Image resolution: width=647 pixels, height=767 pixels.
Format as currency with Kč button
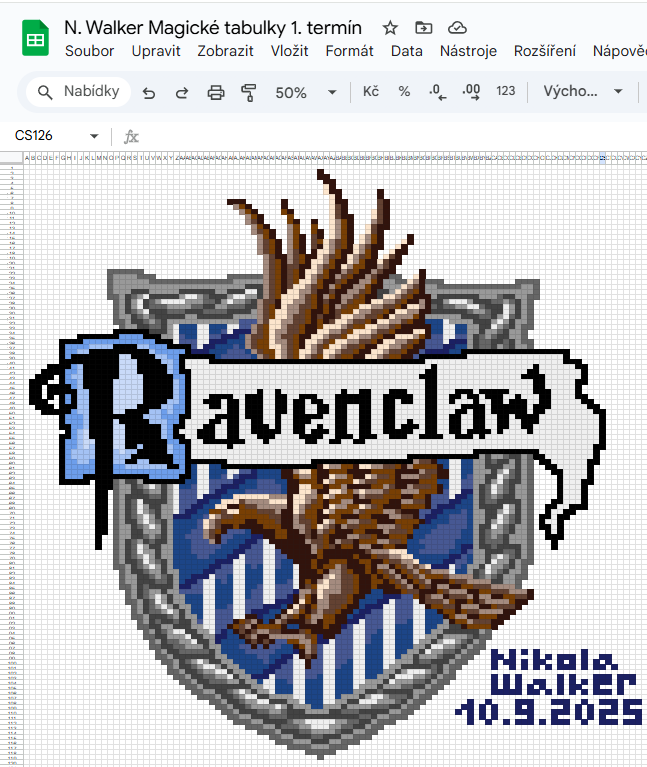coord(371,91)
